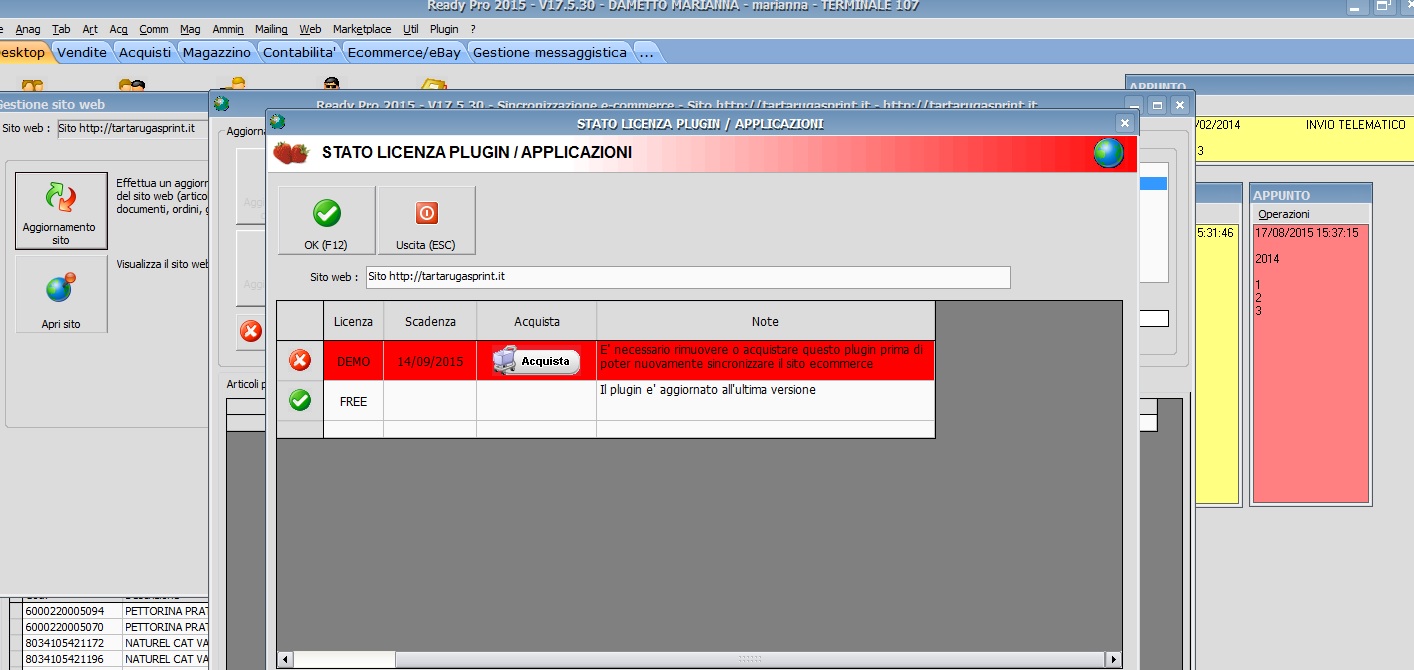Viewport: 1414px width, 670px height.
Task: Switch to the Ecommerce/eBay tab
Action: pos(404,52)
